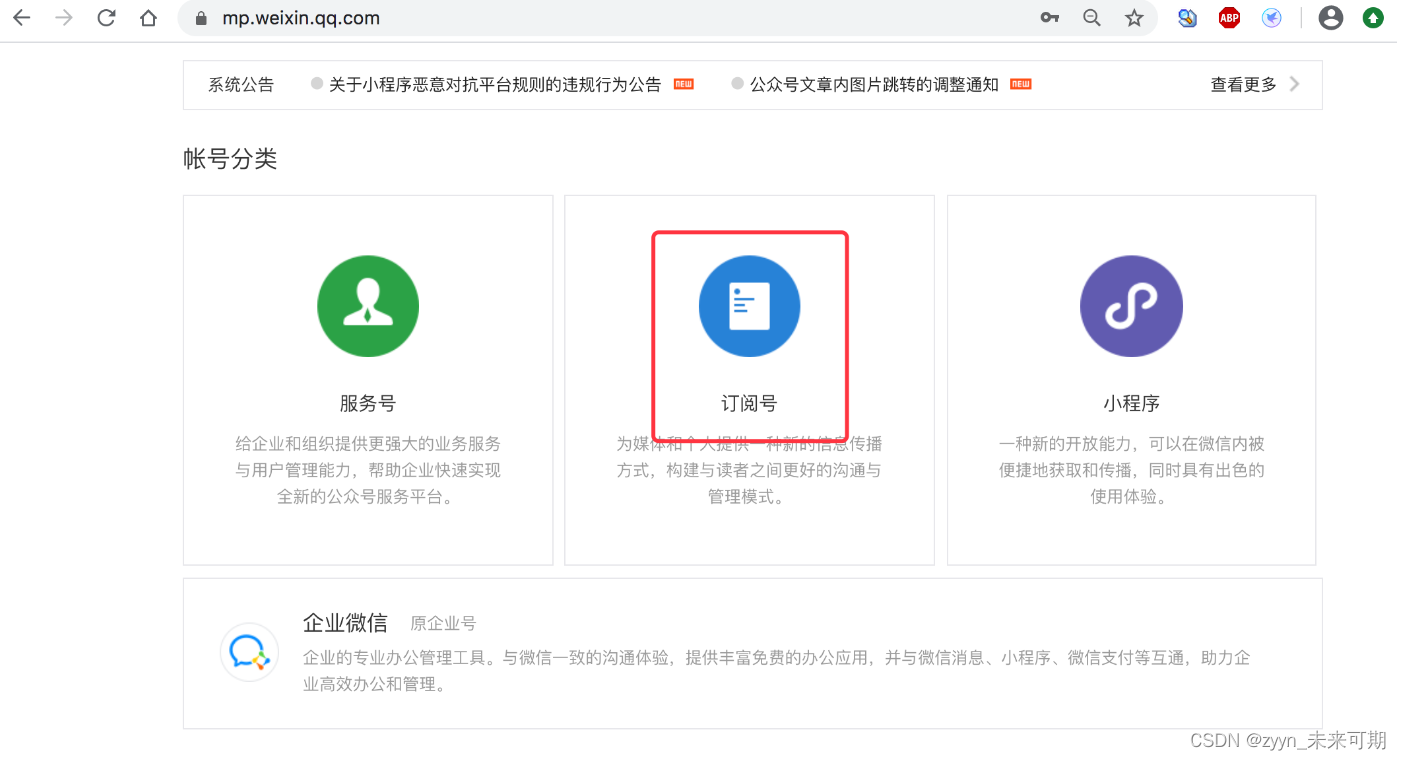This screenshot has height=760, width=1401.
Task: Select the 小程序 title text
Action: (x=1131, y=404)
